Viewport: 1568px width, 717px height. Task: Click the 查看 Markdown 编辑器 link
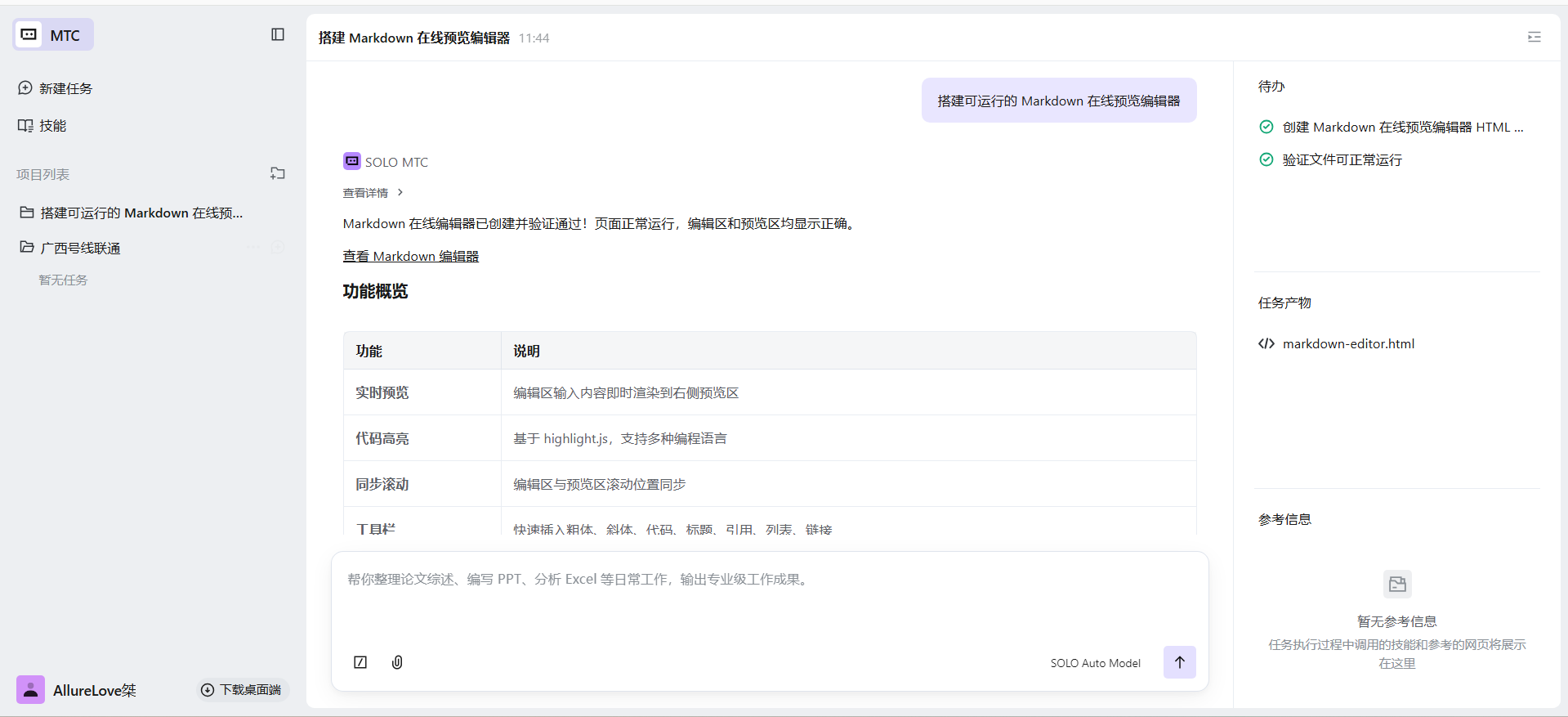click(410, 257)
